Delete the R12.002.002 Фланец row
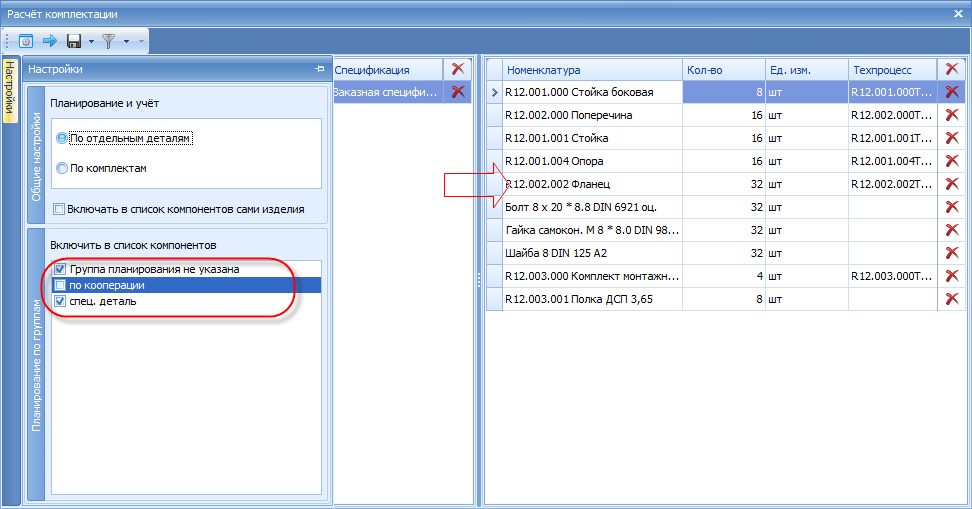972x509 pixels. 952,184
